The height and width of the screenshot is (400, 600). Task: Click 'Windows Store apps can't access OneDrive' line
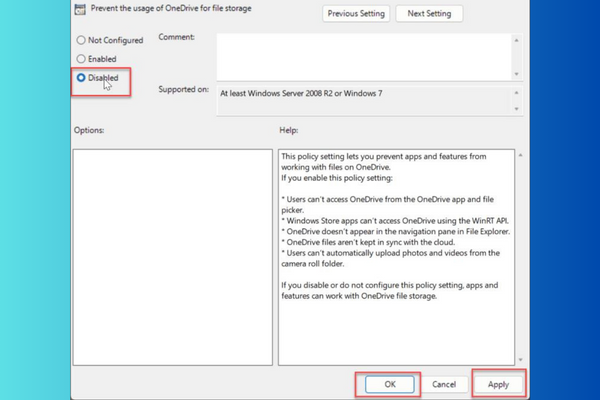coord(395,220)
